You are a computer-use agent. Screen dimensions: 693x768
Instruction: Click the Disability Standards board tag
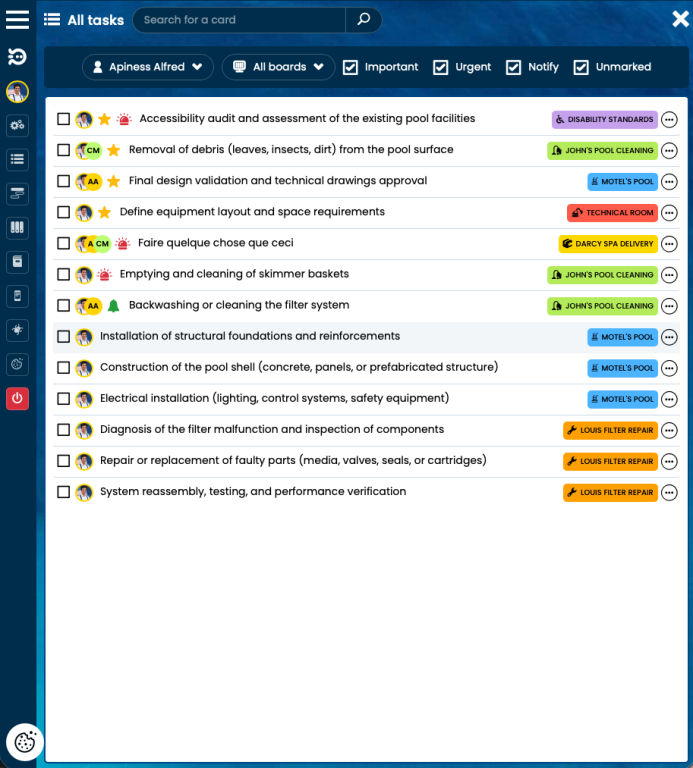point(604,120)
